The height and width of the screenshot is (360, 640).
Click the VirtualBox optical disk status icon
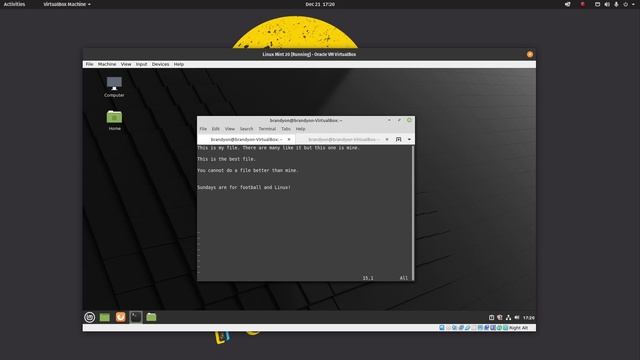pos(448,328)
